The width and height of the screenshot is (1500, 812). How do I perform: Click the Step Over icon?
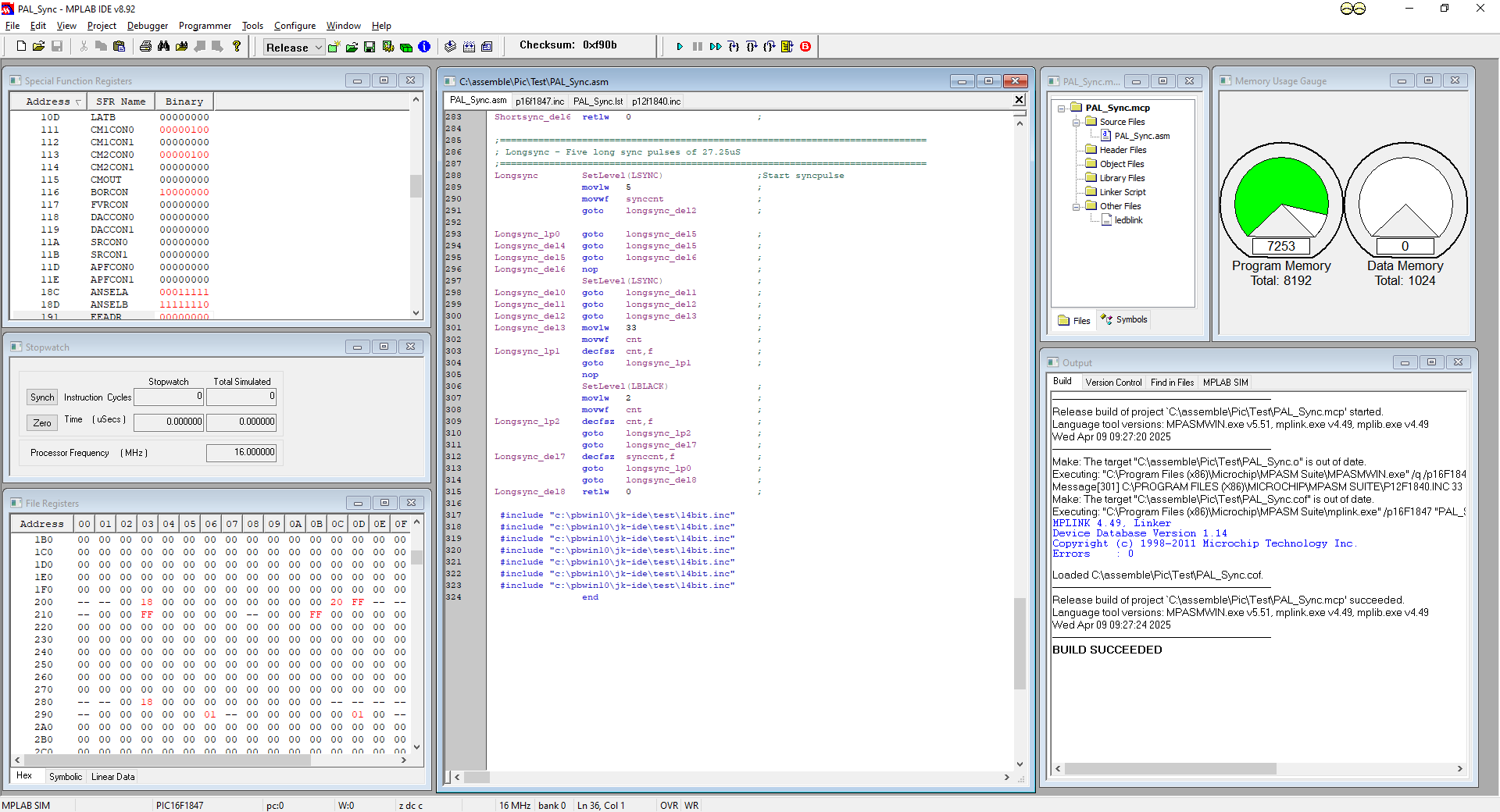pyautogui.click(x=752, y=47)
